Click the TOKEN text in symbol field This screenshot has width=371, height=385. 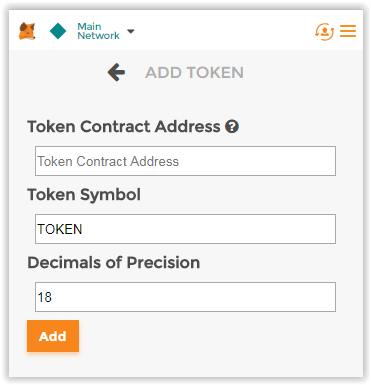60,229
